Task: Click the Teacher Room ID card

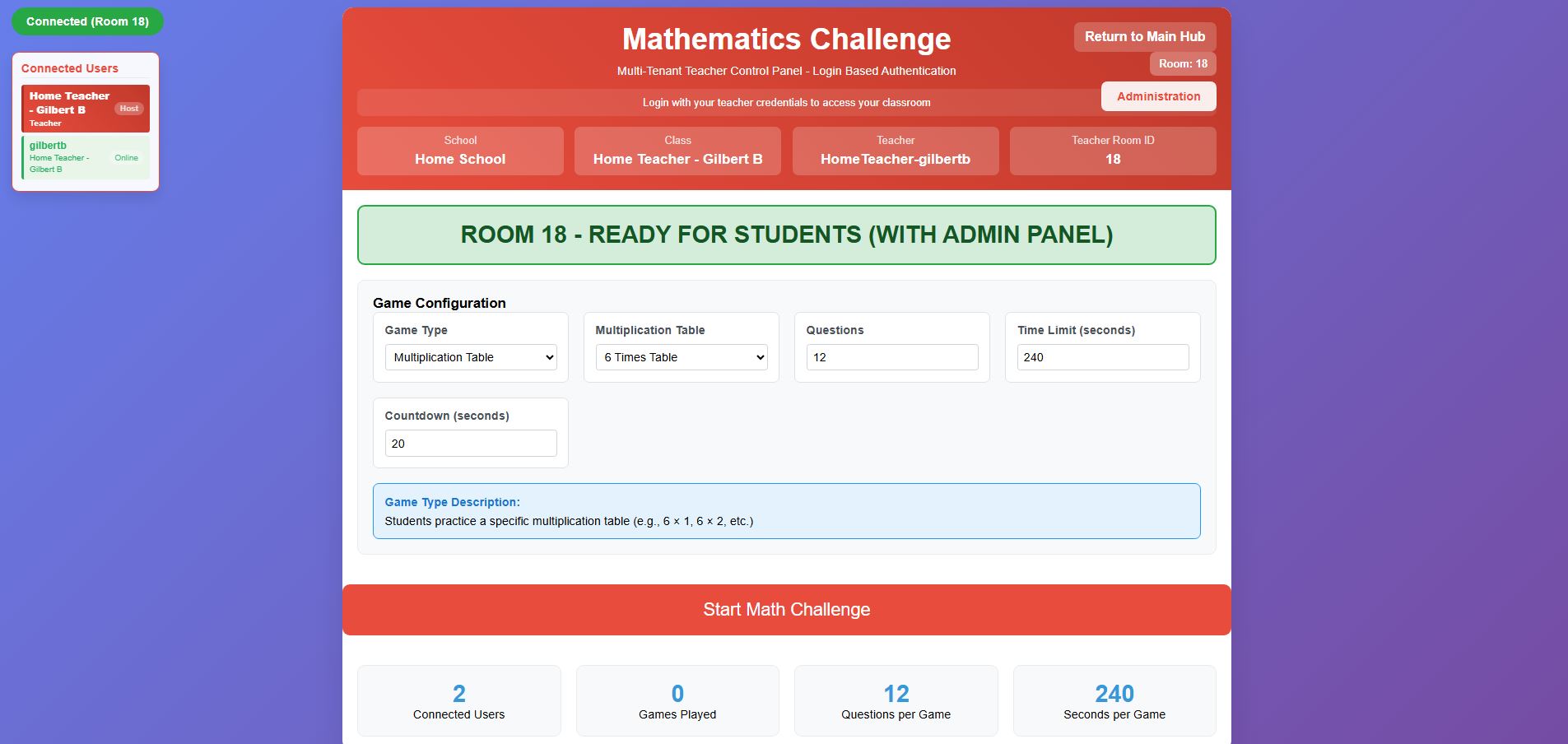Action: click(x=1113, y=151)
